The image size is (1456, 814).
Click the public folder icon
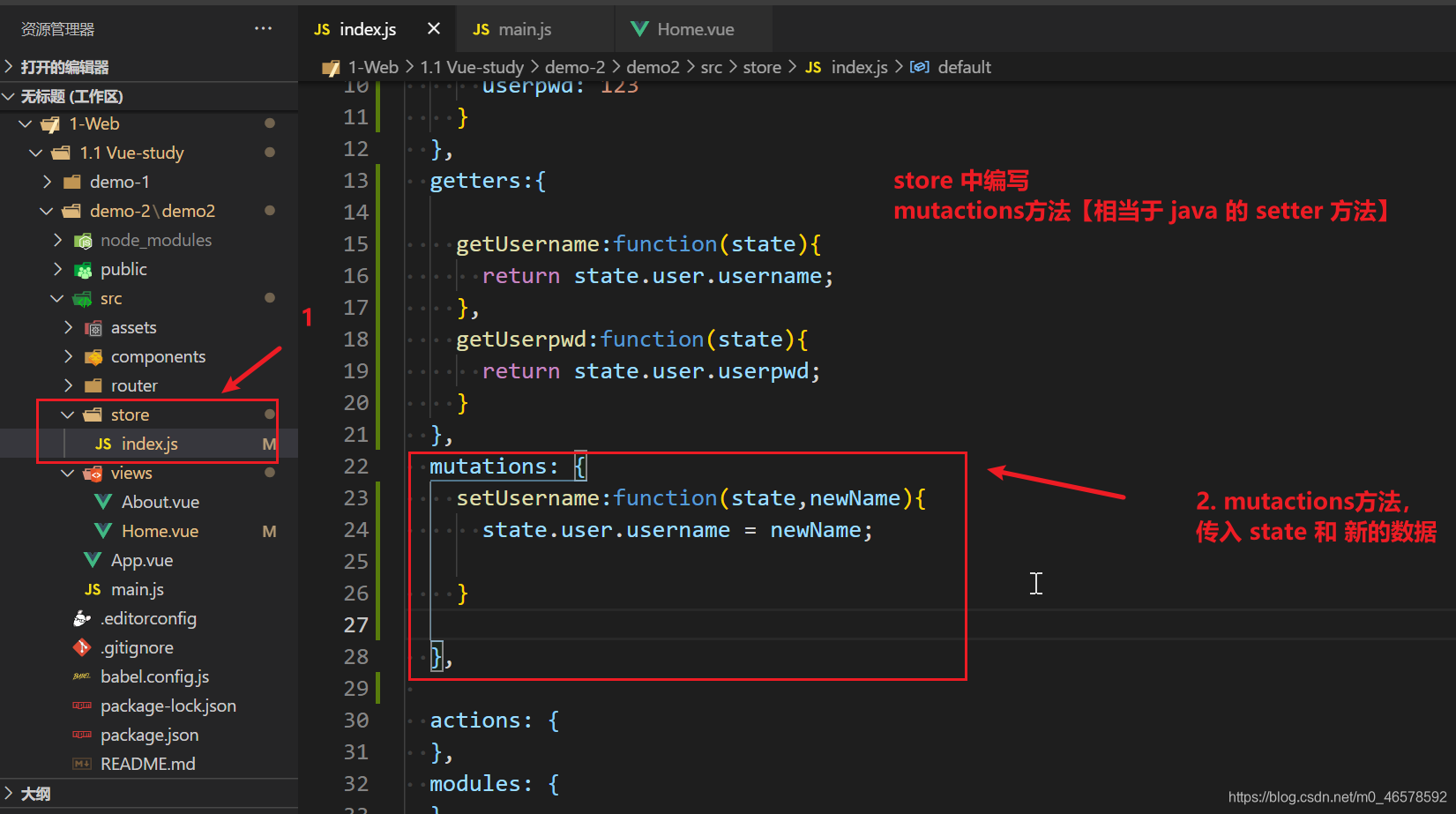pos(83,270)
